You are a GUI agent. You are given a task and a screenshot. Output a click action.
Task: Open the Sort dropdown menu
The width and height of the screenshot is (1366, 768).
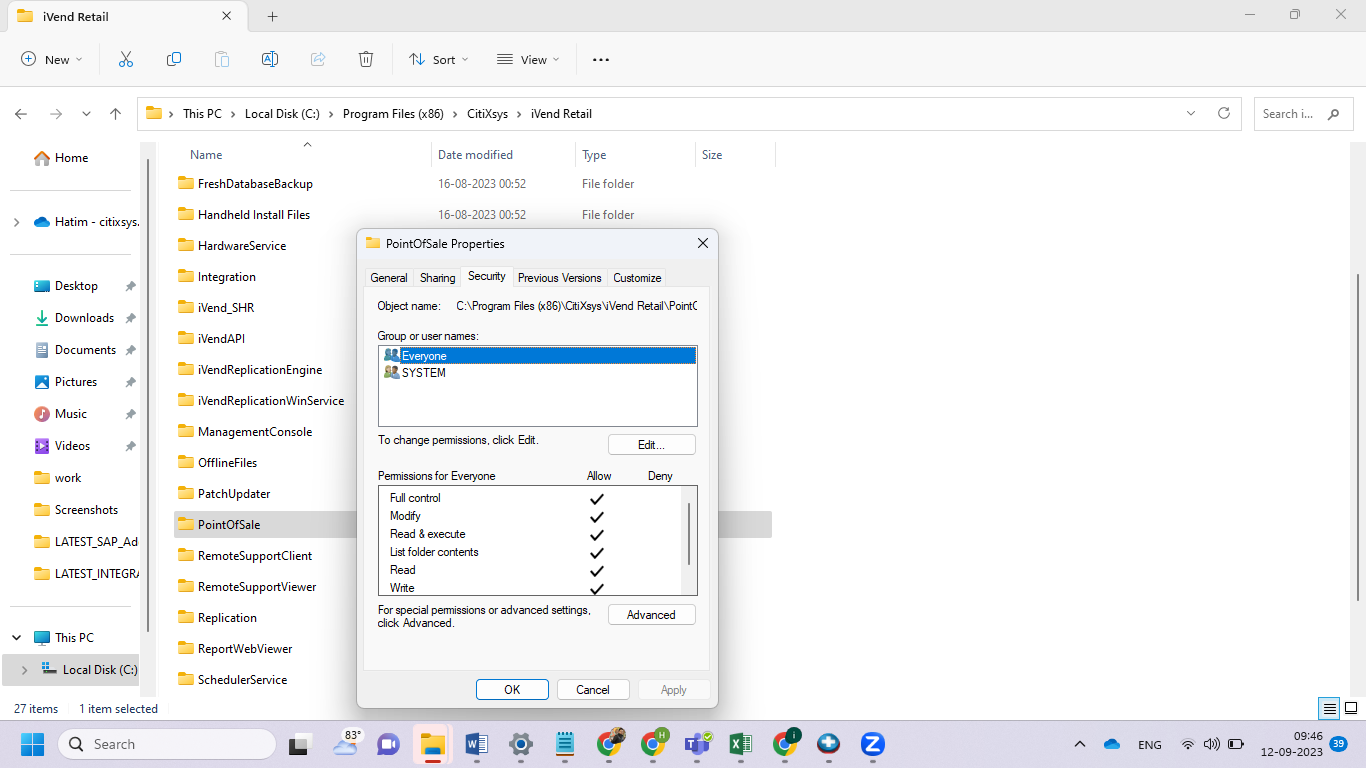[x=439, y=60]
